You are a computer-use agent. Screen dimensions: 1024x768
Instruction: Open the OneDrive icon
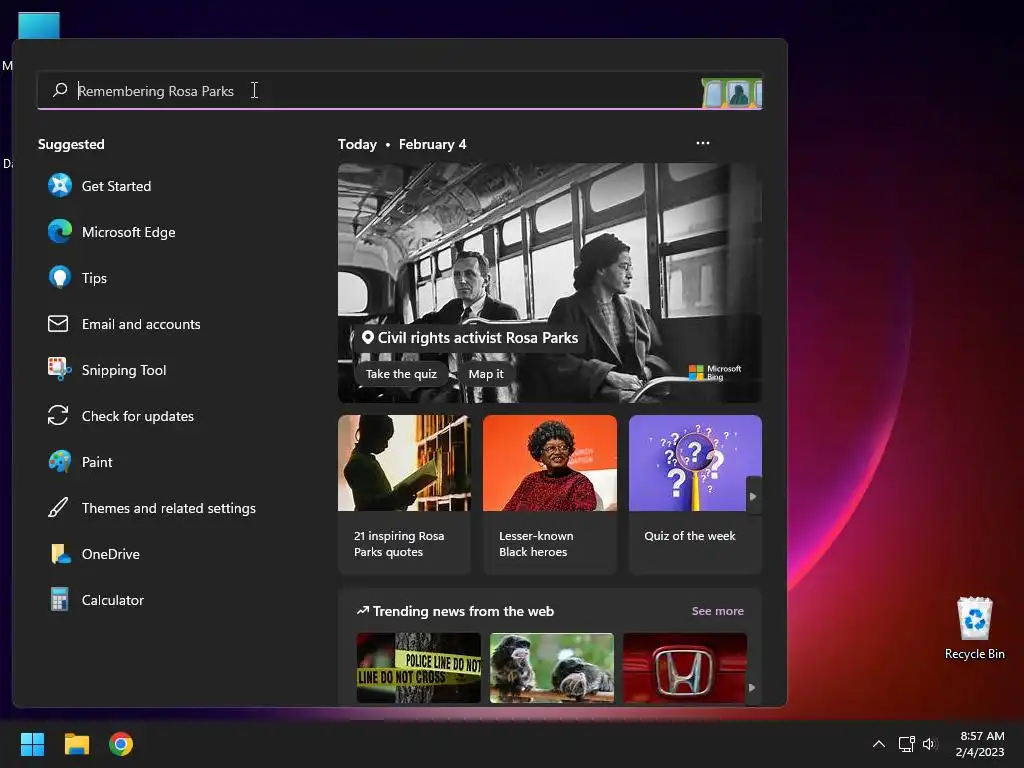pyautogui.click(x=60, y=554)
